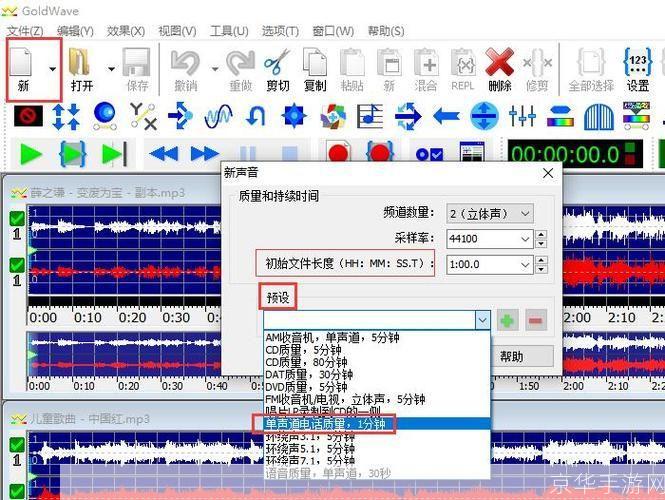The width and height of the screenshot is (665, 500).
Task: Click the blue sphere Doppler effect icon
Action: click(x=105, y=115)
